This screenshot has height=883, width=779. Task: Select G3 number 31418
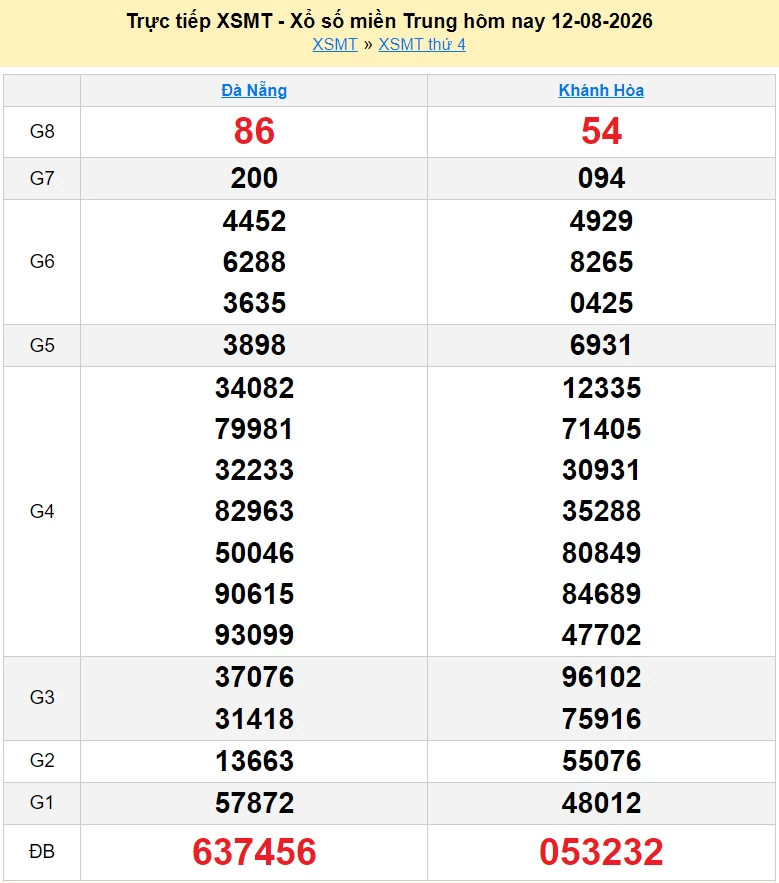[254, 719]
